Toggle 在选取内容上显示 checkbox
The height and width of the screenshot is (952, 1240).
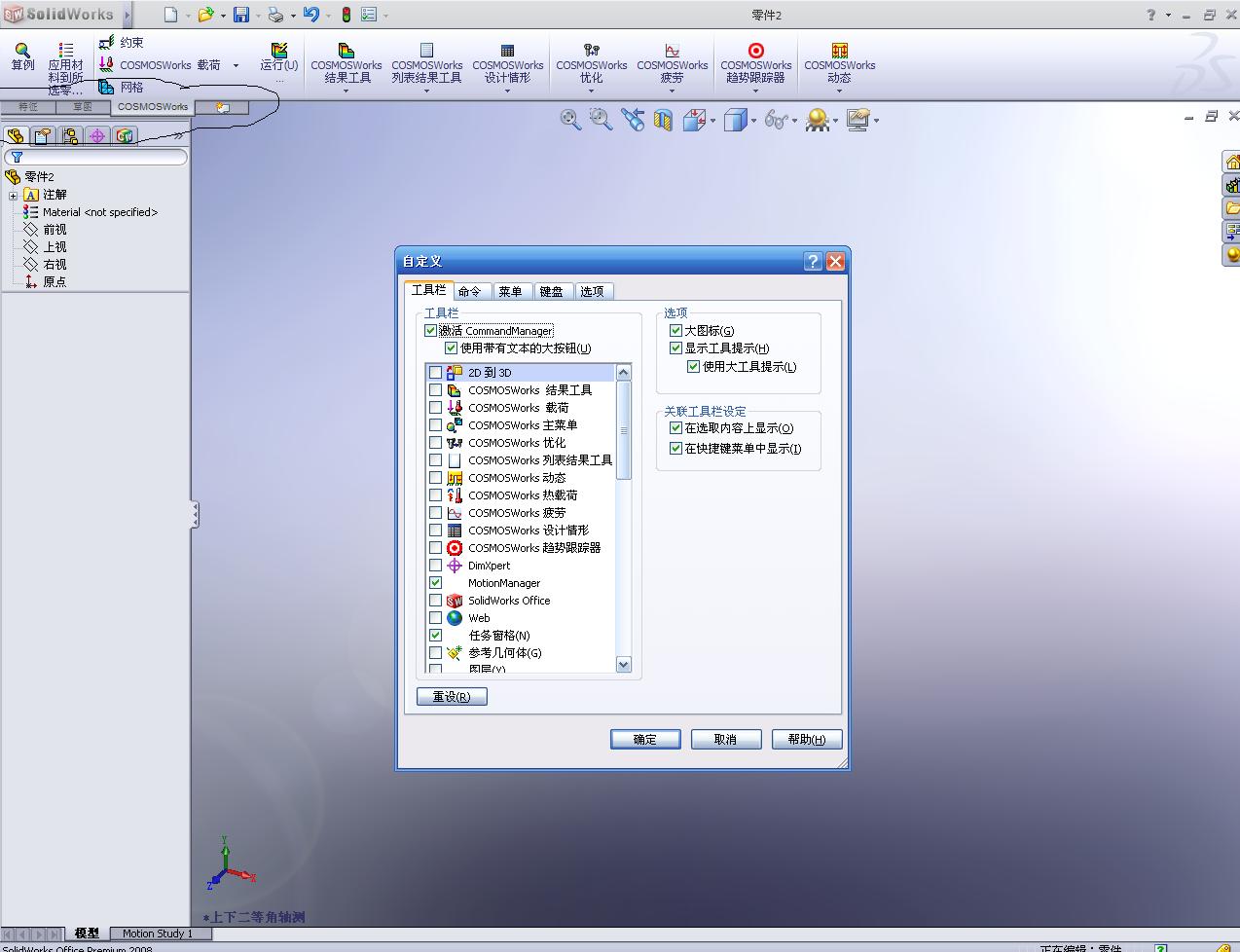(675, 428)
